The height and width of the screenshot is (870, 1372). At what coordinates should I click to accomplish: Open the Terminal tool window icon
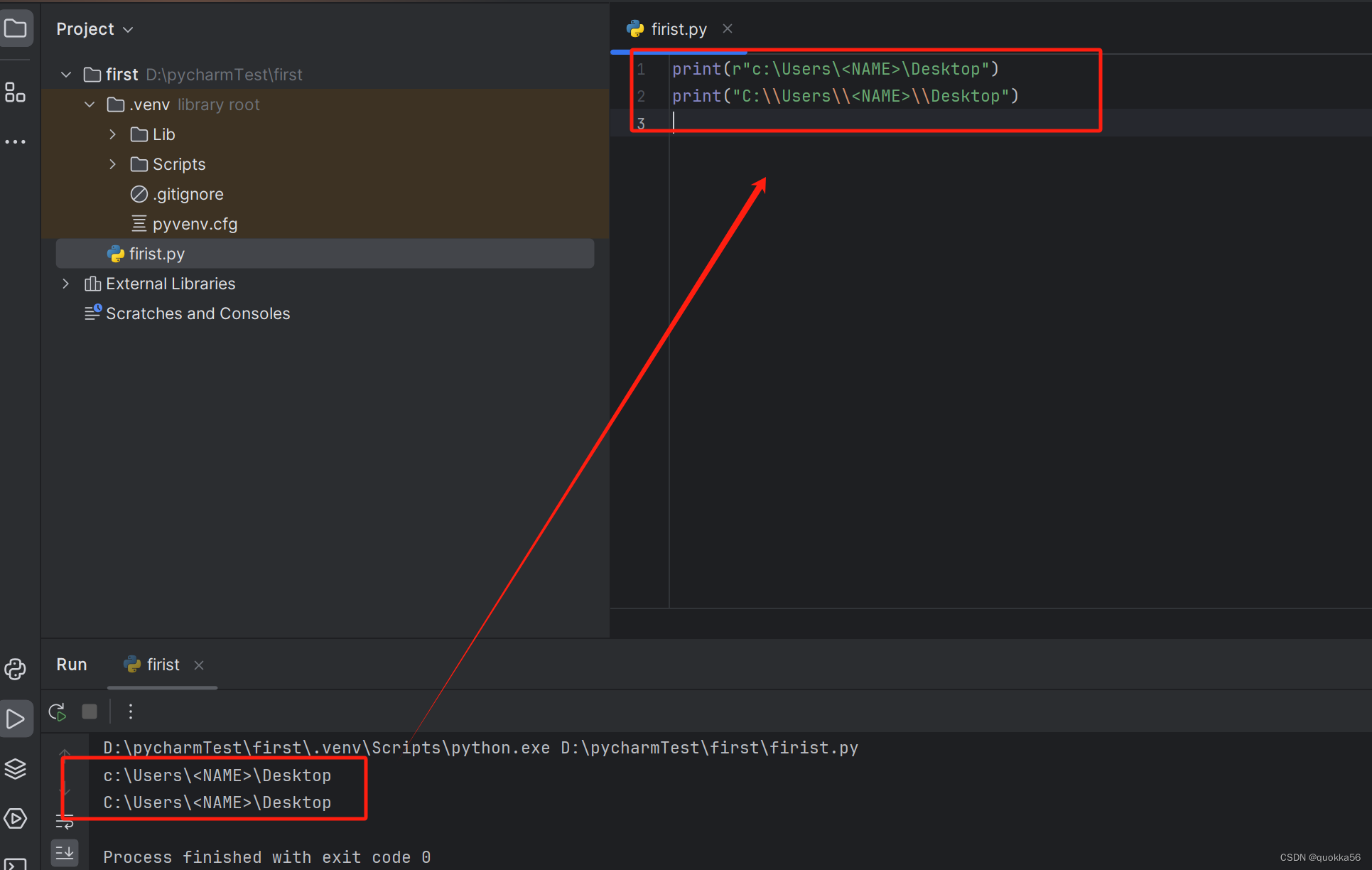[16, 864]
